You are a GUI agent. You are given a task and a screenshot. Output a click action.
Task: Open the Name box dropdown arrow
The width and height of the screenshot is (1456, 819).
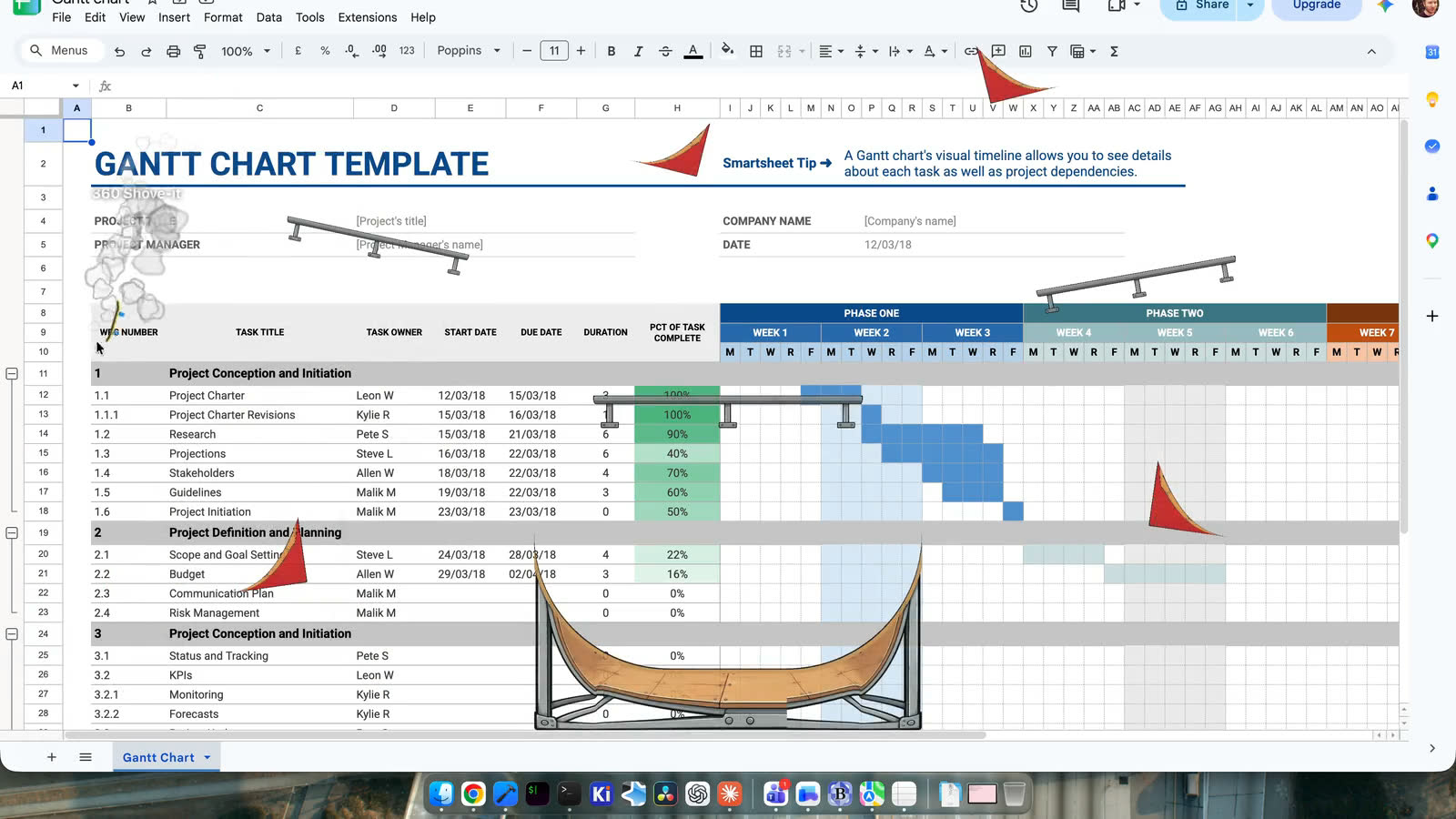(76, 86)
